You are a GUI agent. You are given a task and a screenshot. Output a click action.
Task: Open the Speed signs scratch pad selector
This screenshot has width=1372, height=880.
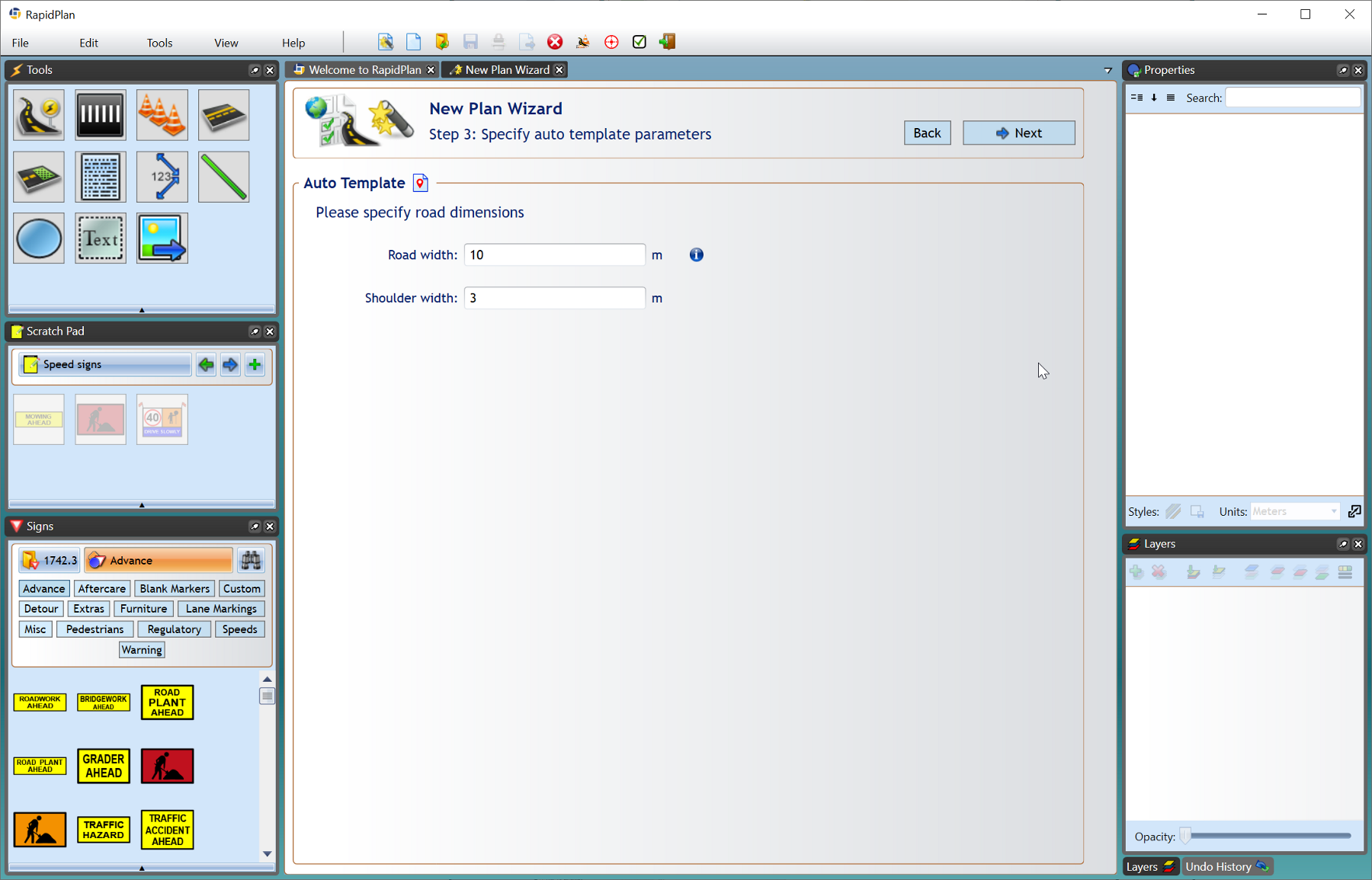point(105,365)
